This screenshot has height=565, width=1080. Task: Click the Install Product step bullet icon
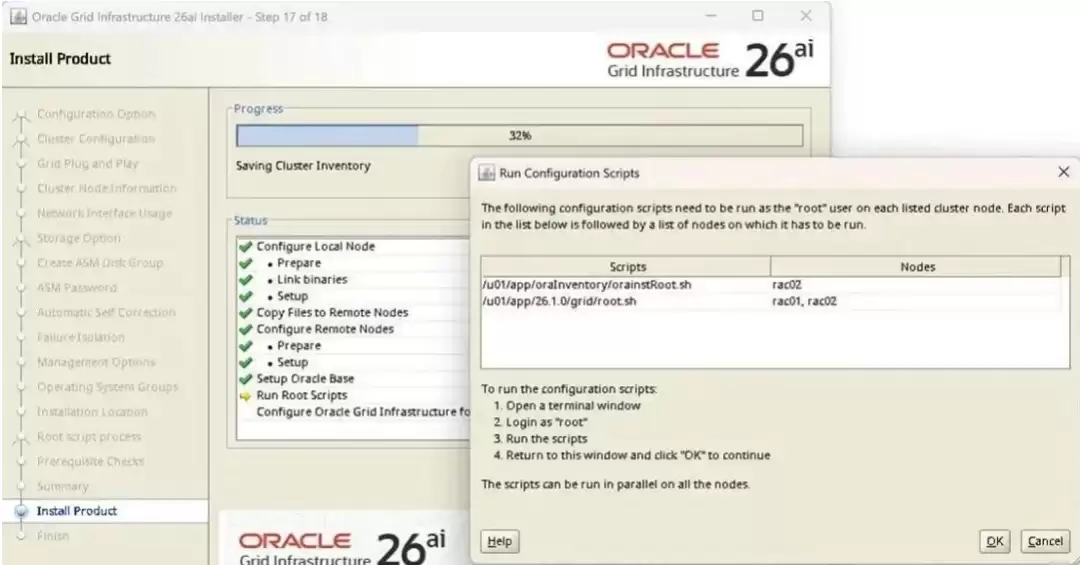(x=21, y=511)
